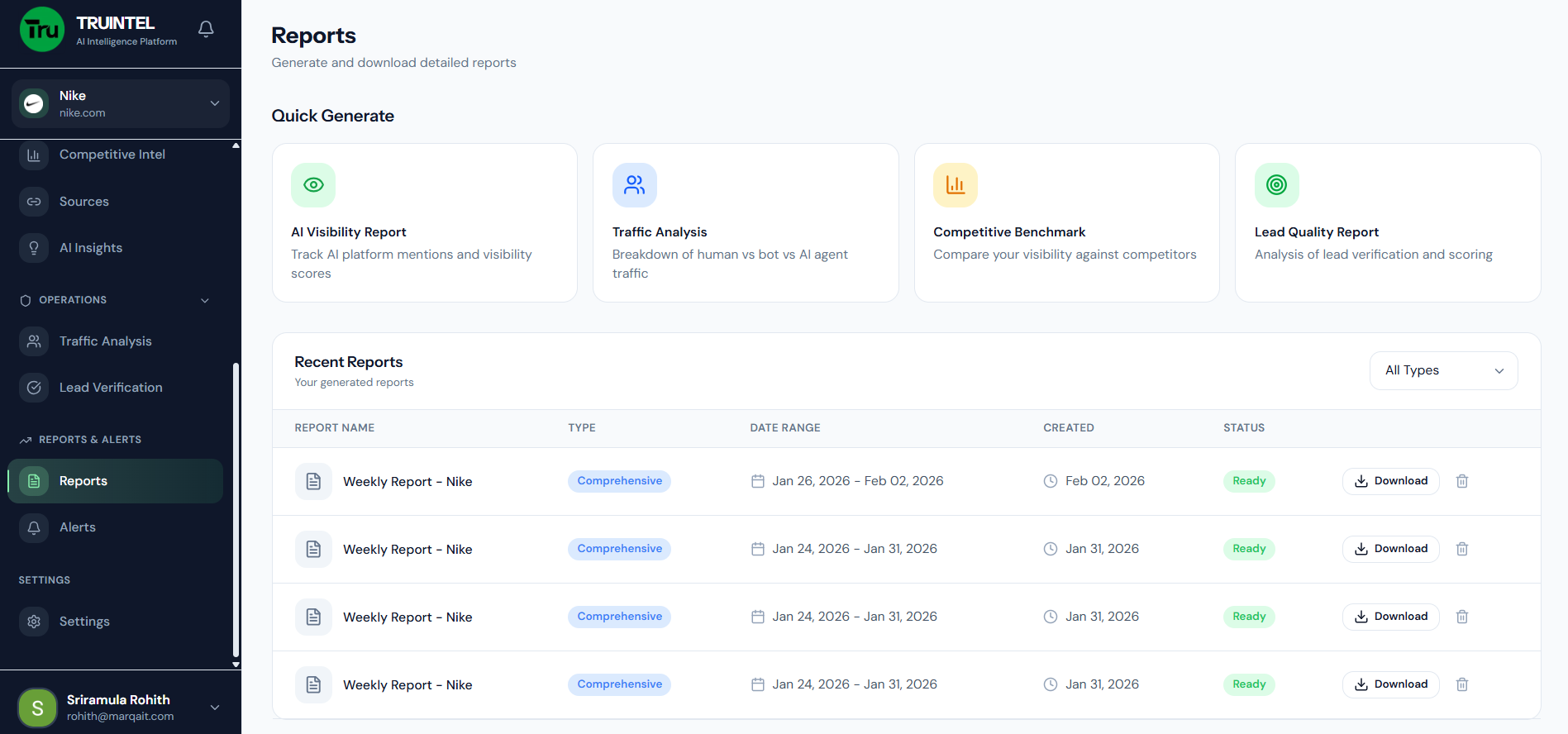Collapse the Operations sidebar section
The width and height of the screenshot is (1568, 734).
click(205, 300)
